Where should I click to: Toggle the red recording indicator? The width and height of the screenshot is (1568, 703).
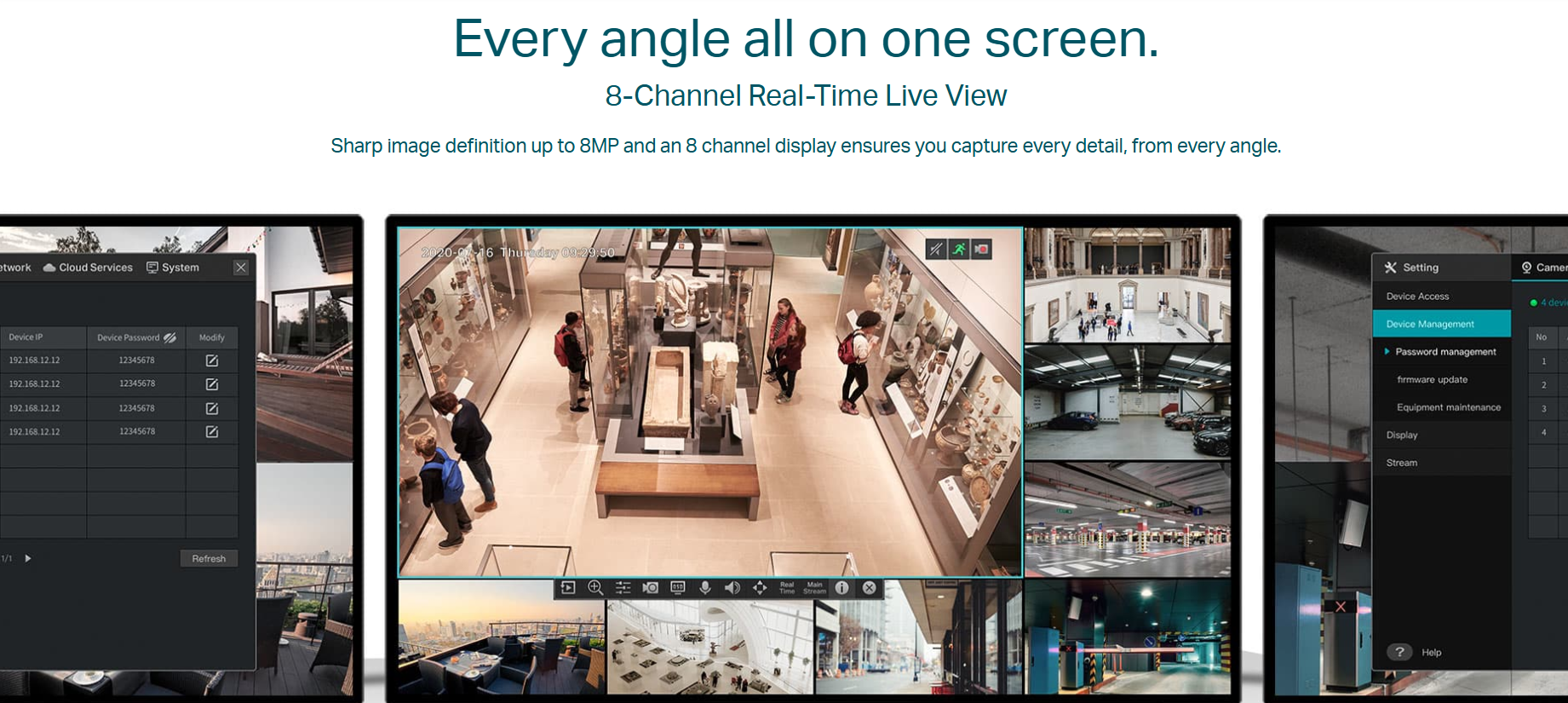[982, 249]
